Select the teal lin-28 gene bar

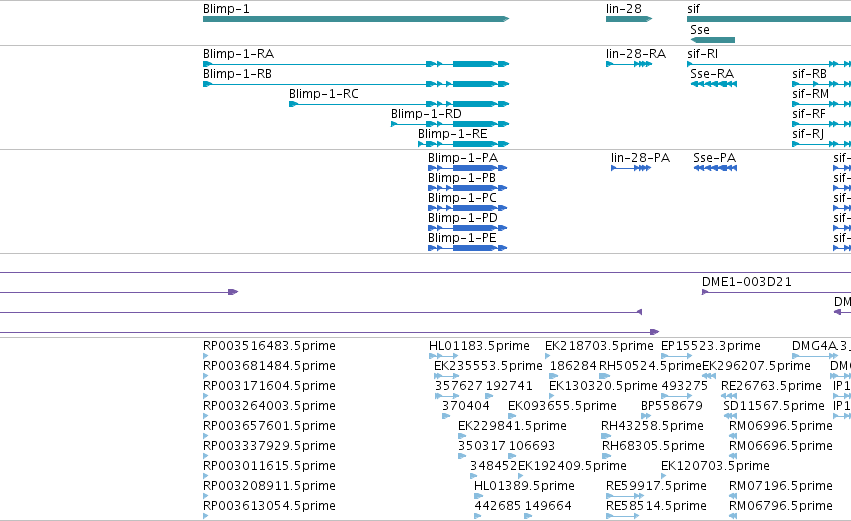click(628, 19)
